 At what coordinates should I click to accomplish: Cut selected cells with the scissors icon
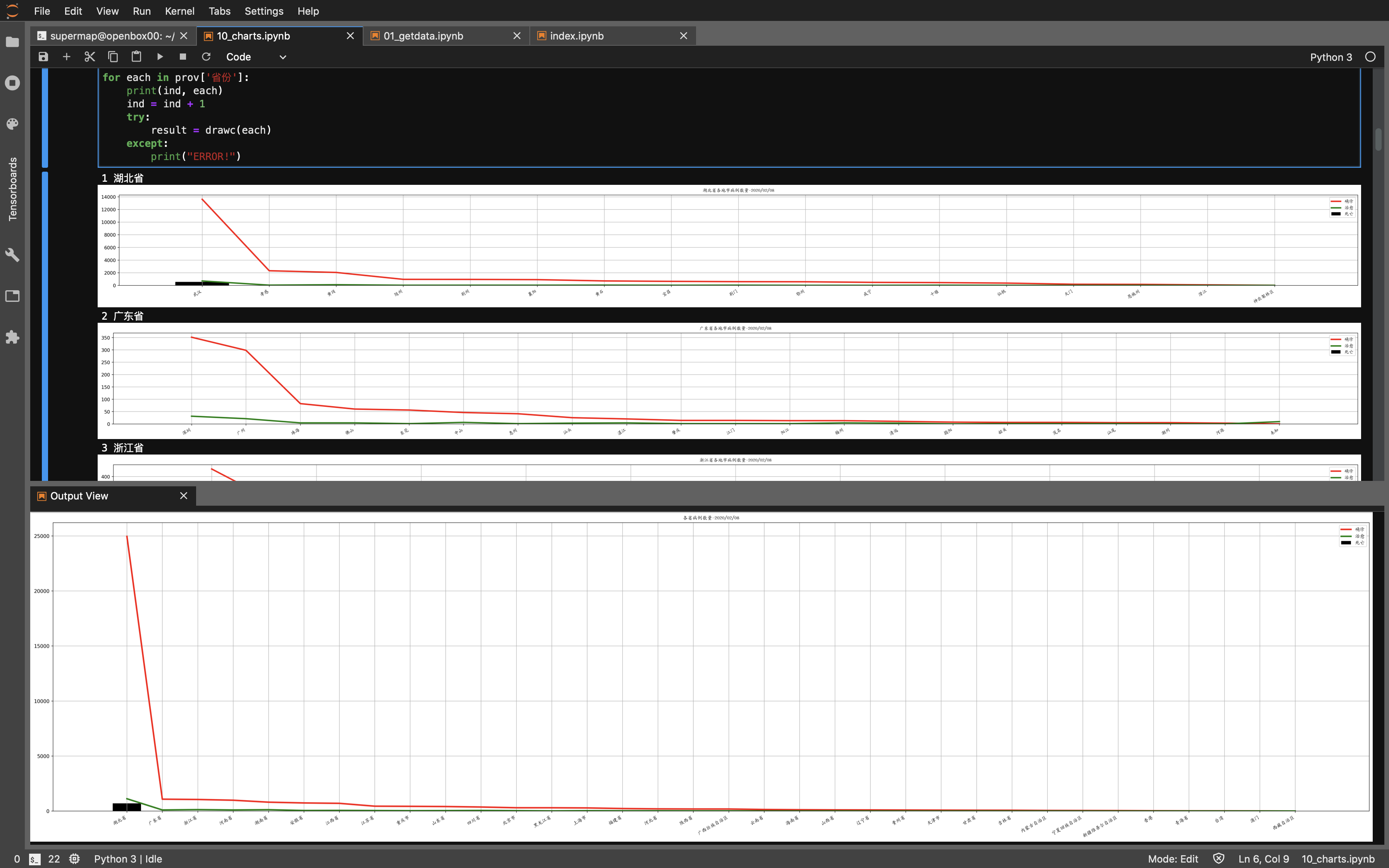pos(90,57)
